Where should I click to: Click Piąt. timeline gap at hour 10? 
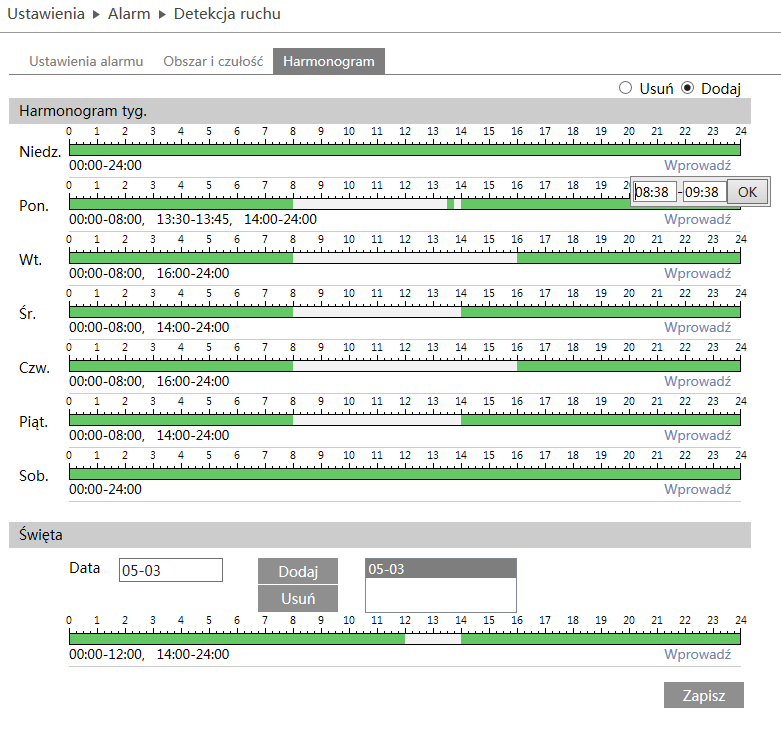349,420
